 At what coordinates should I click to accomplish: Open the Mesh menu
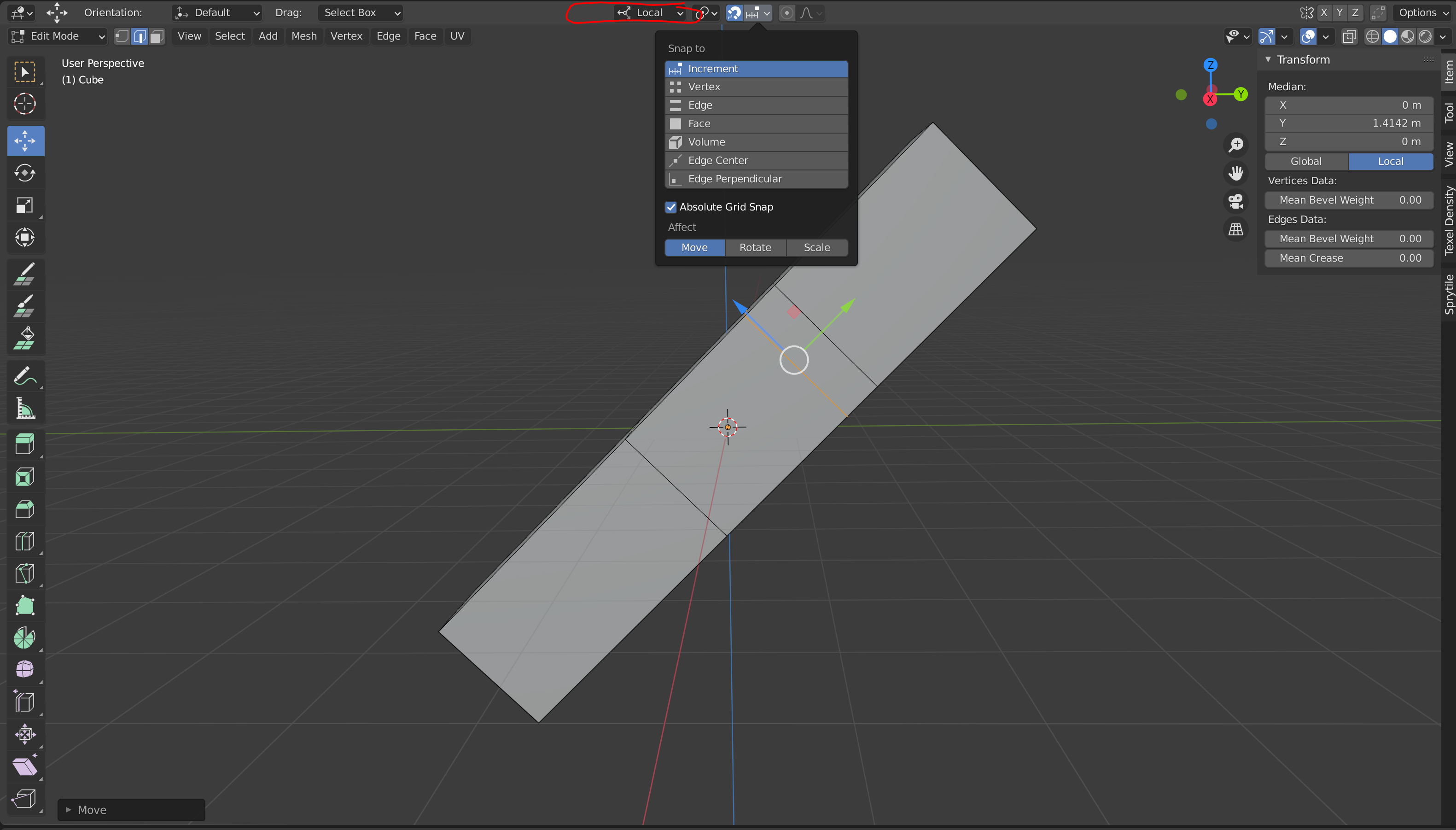click(304, 36)
